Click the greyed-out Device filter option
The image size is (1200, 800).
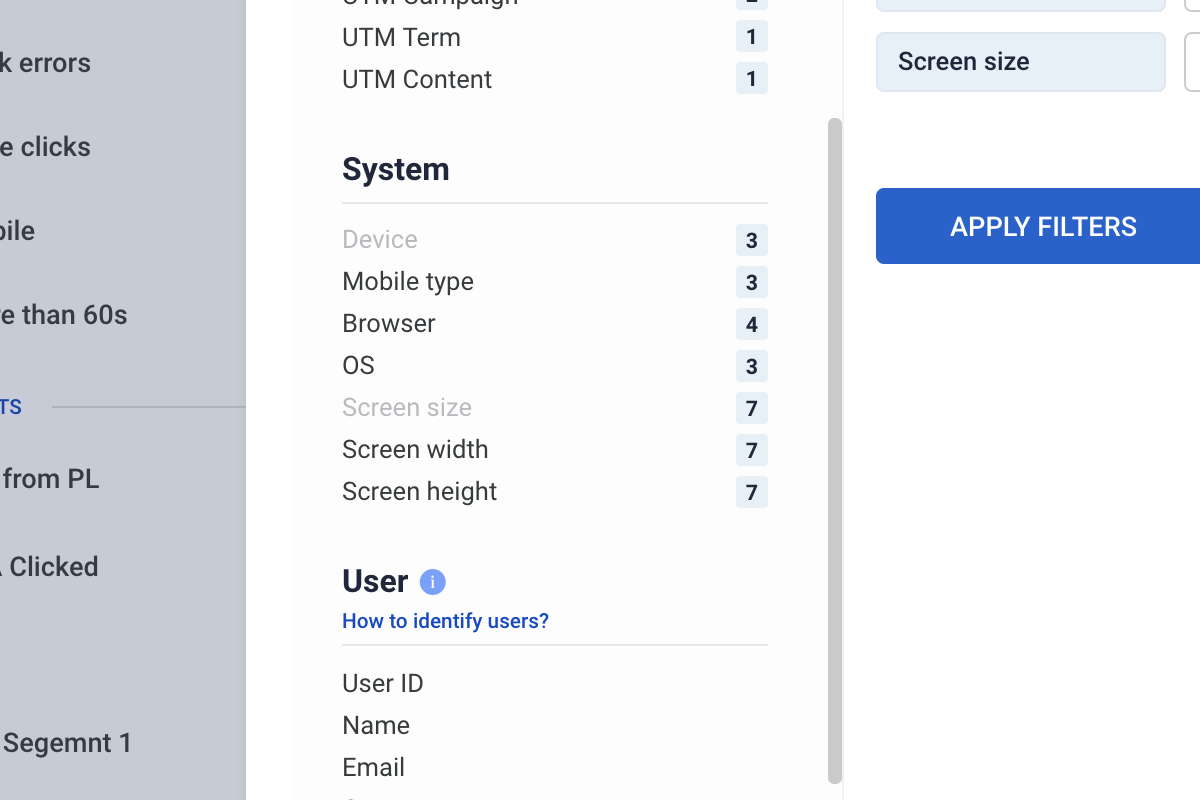tap(380, 240)
